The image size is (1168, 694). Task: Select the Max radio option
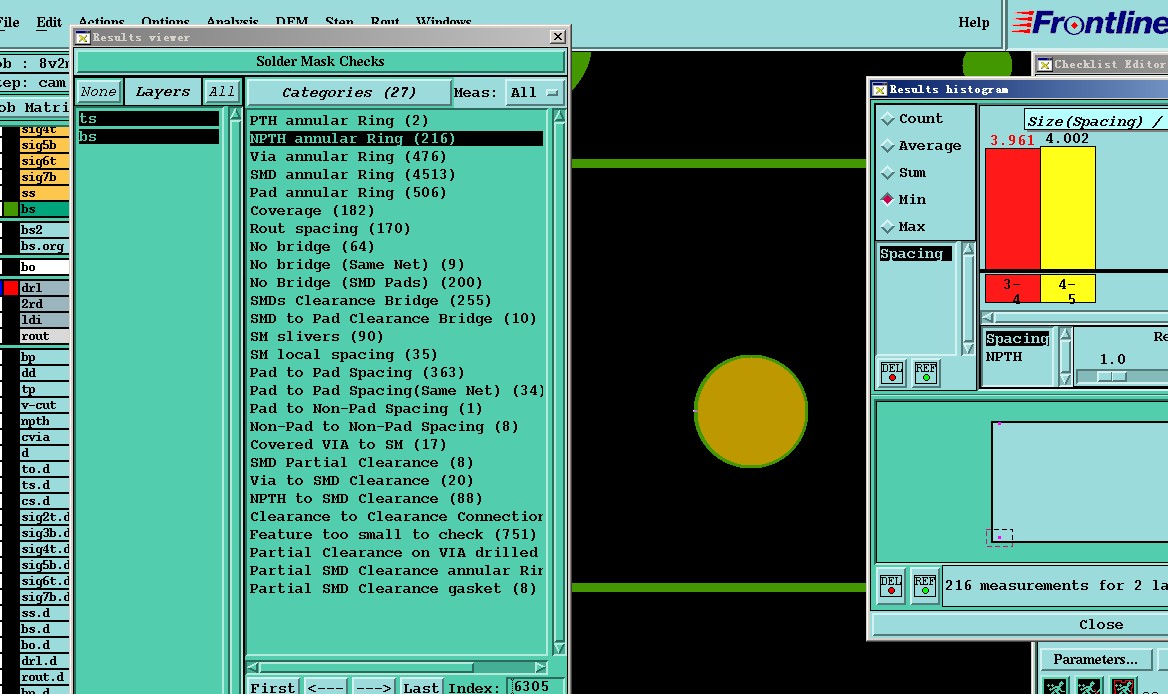coord(888,226)
